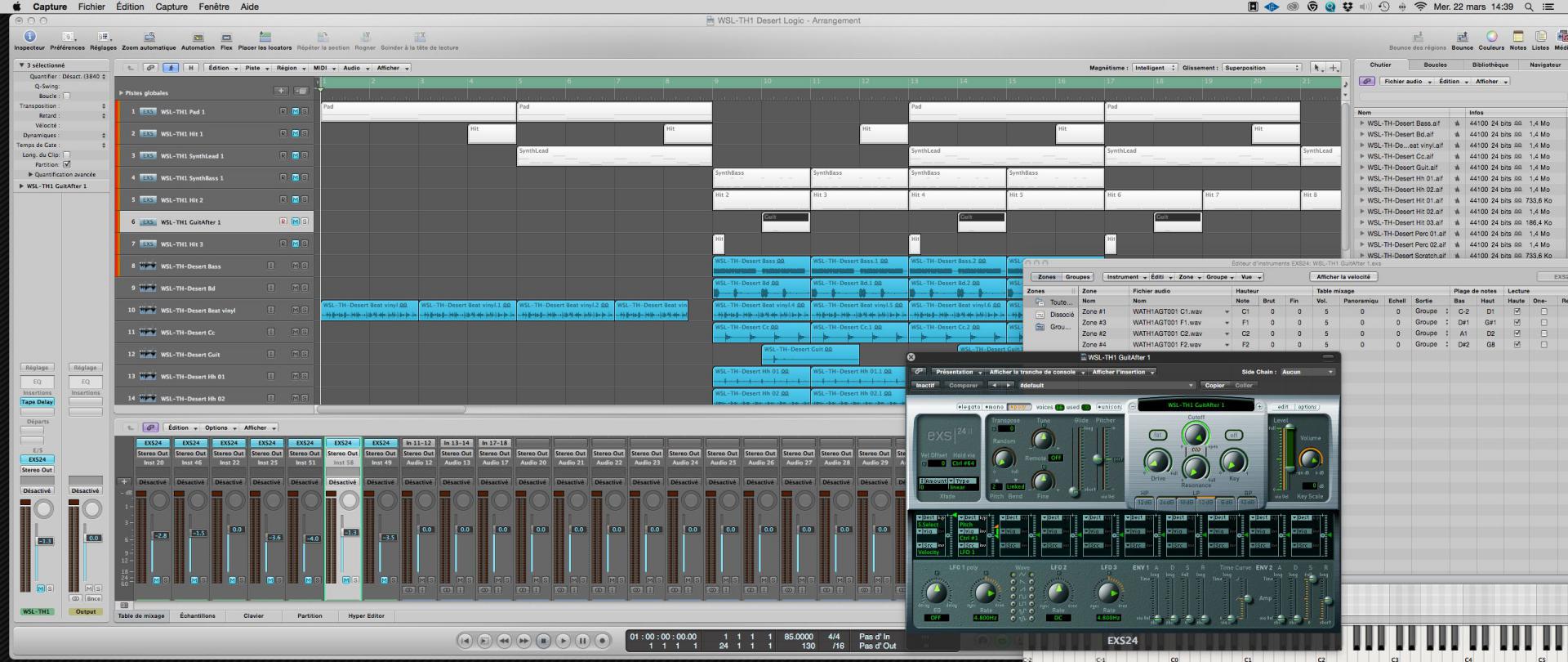This screenshot has width=1568, height=662.
Task: Click the Automation toolbar icon
Action: click(198, 37)
